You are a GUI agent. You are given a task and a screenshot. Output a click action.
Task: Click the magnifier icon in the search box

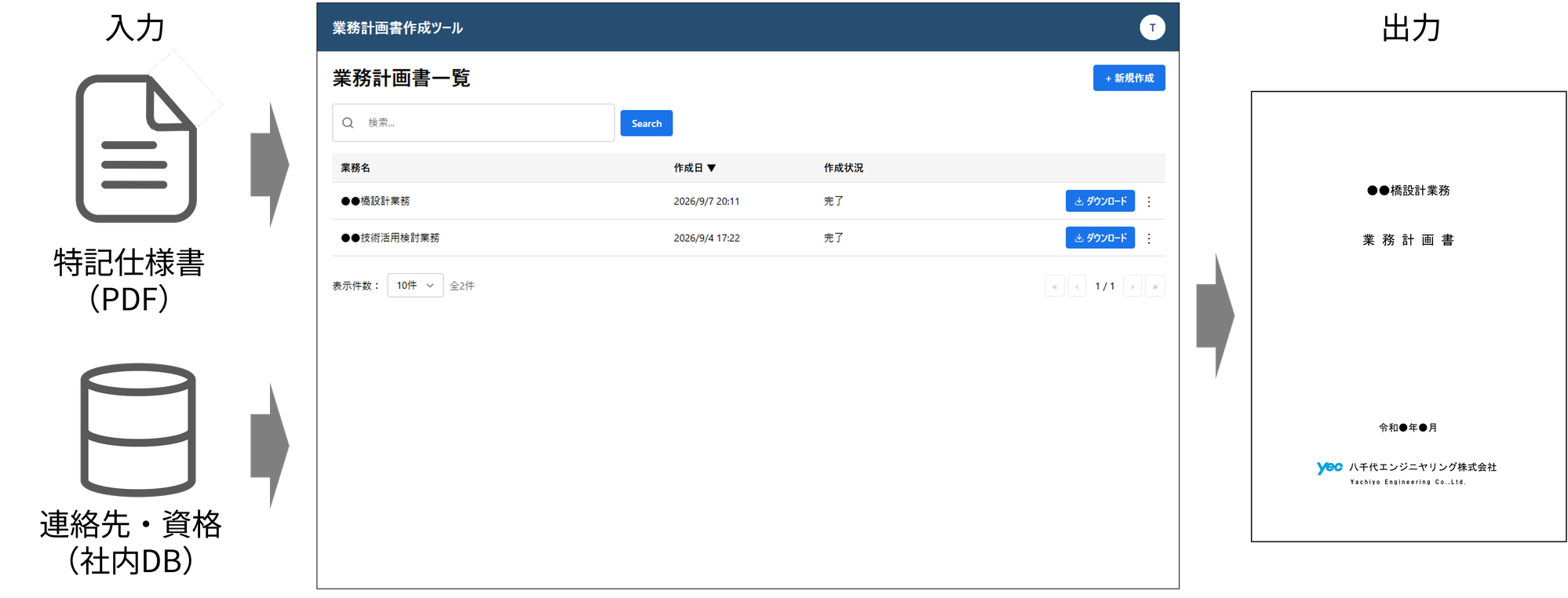pyautogui.click(x=348, y=123)
